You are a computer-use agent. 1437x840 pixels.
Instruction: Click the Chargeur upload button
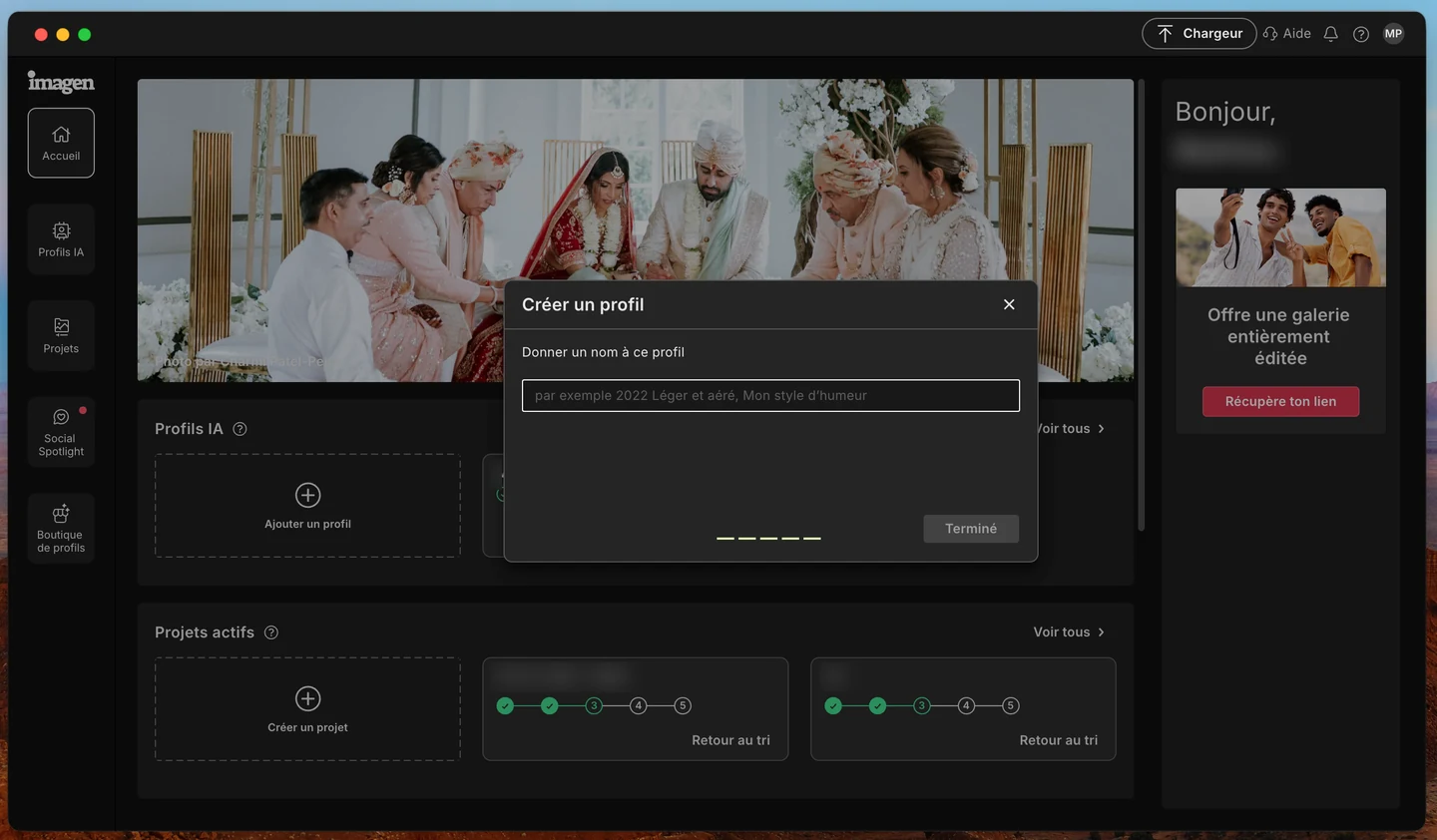pos(1198,33)
